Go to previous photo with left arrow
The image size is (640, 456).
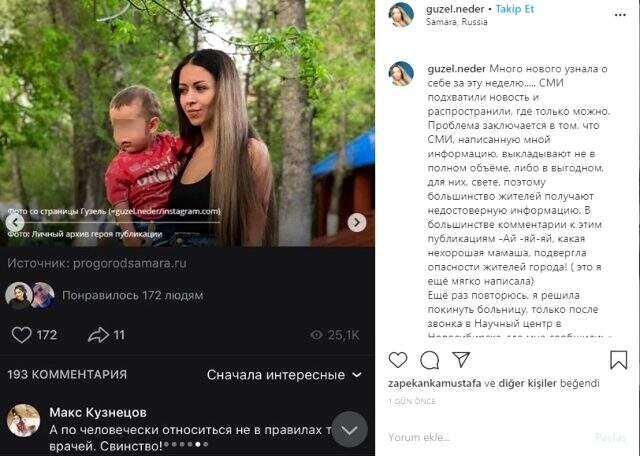(15, 223)
